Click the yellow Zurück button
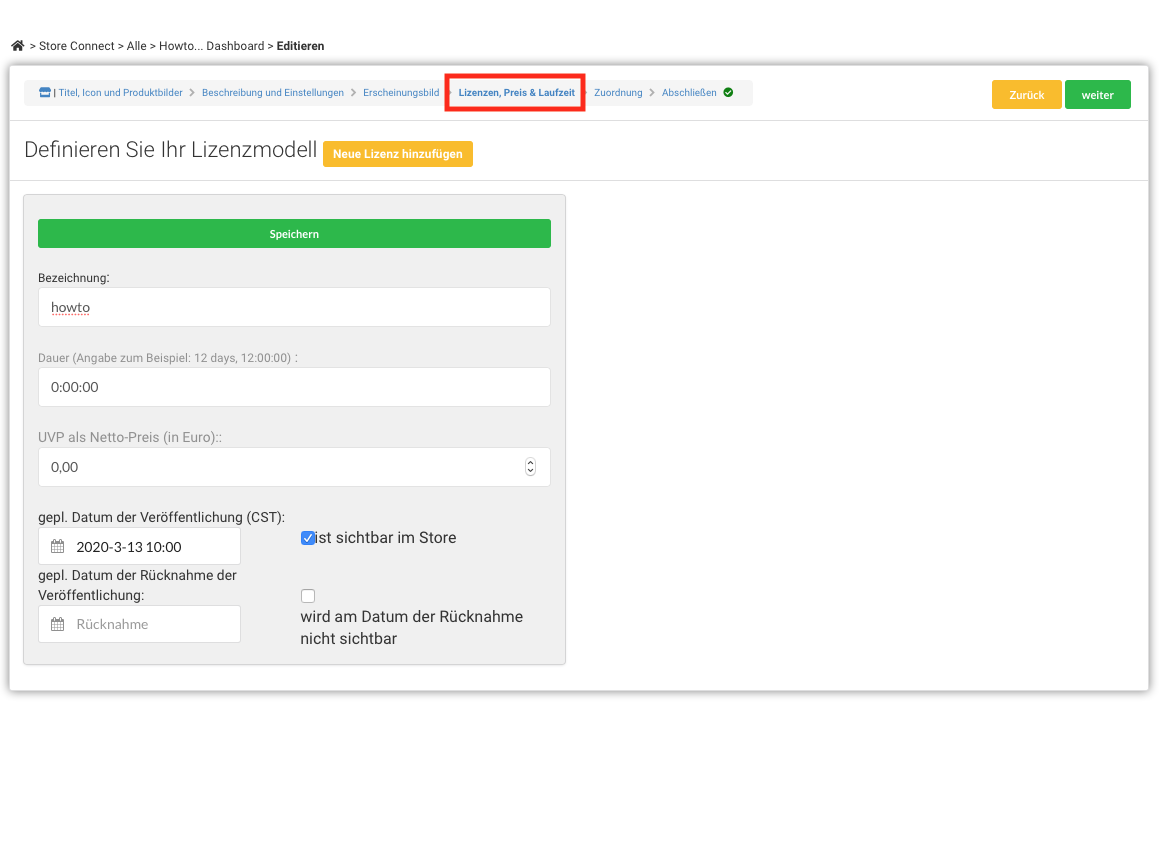The width and height of the screenshot is (1160, 860). [x=1027, y=95]
